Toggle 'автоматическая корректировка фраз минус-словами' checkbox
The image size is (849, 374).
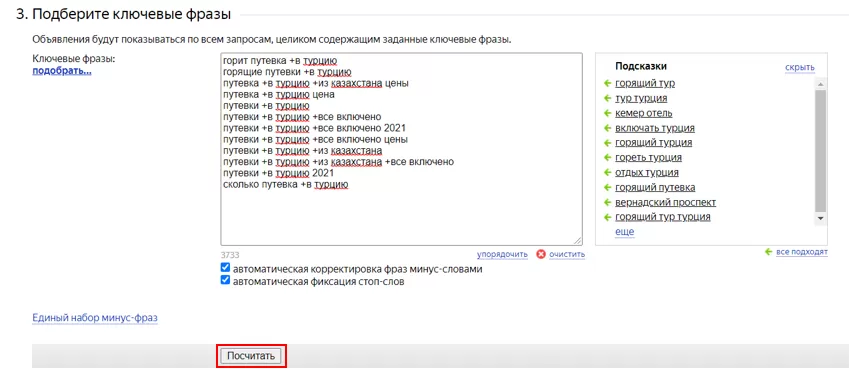click(225, 268)
